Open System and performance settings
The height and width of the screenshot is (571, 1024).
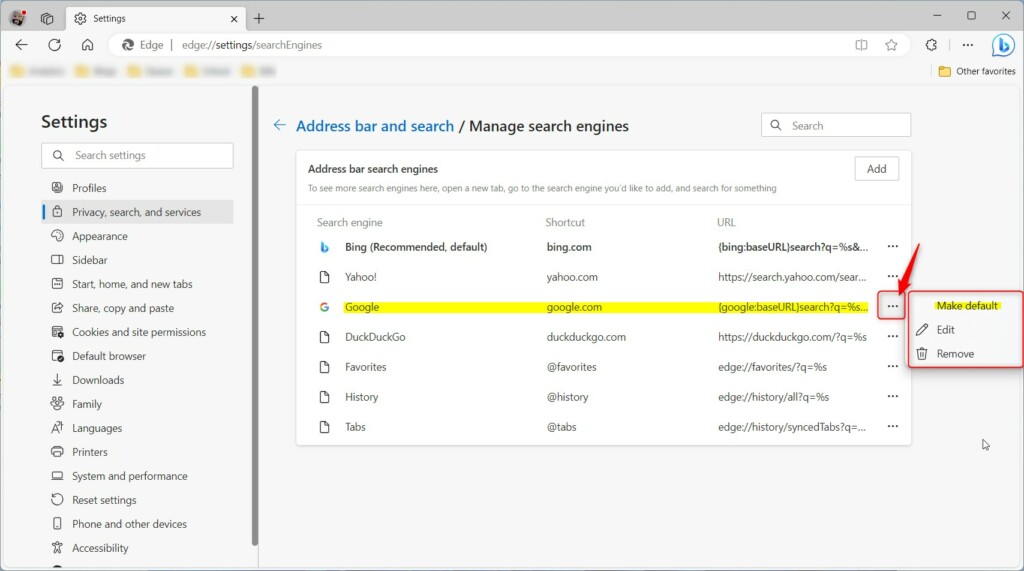[137, 476]
